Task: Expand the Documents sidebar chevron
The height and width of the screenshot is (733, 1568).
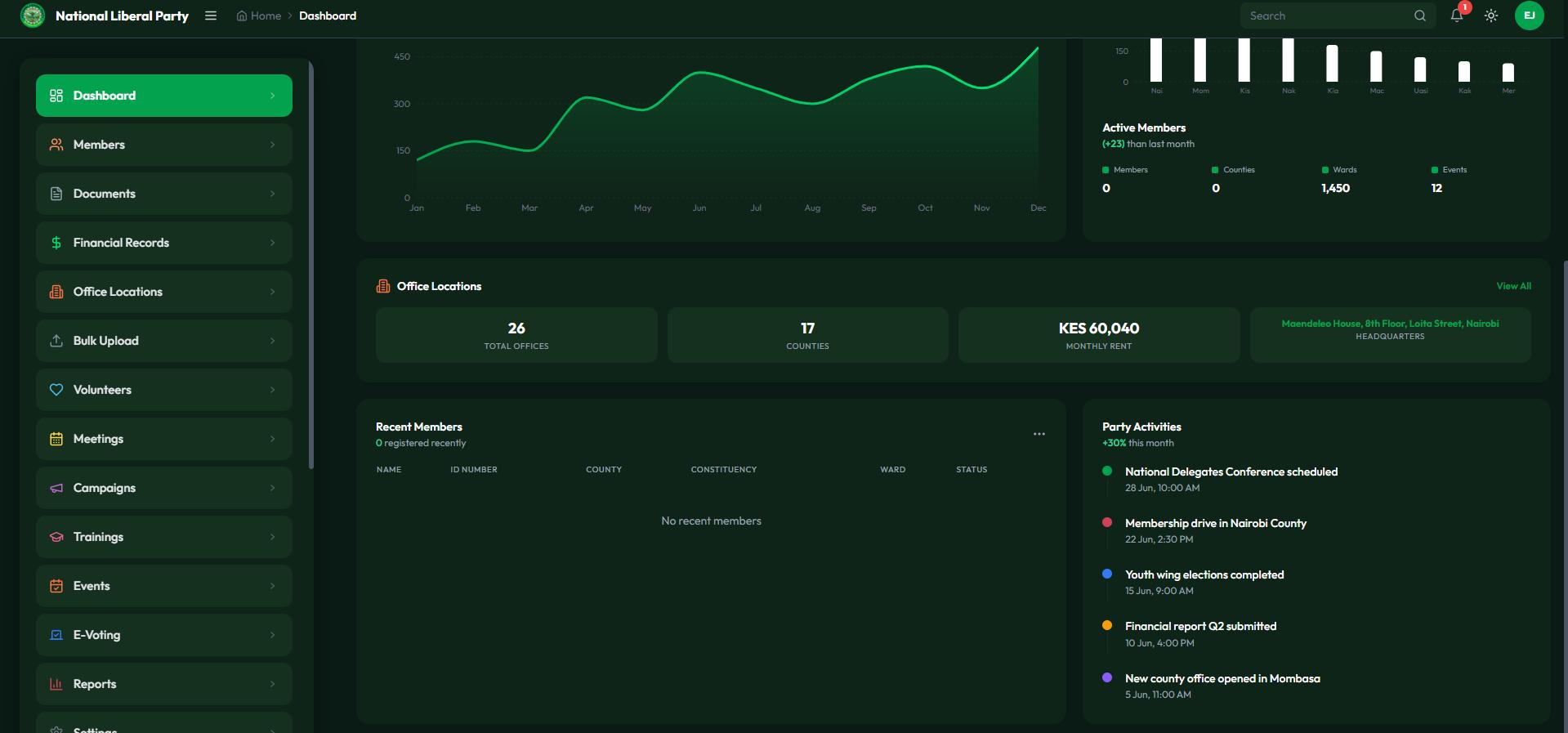Action: [x=272, y=194]
